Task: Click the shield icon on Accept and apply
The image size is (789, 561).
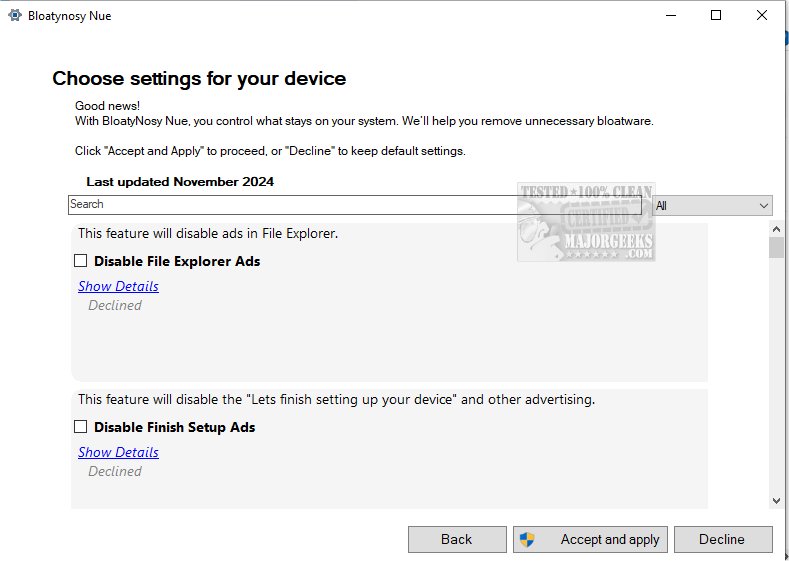Action: click(527, 539)
